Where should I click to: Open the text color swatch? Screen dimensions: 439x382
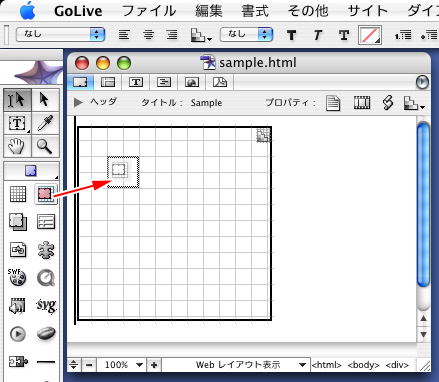point(370,35)
